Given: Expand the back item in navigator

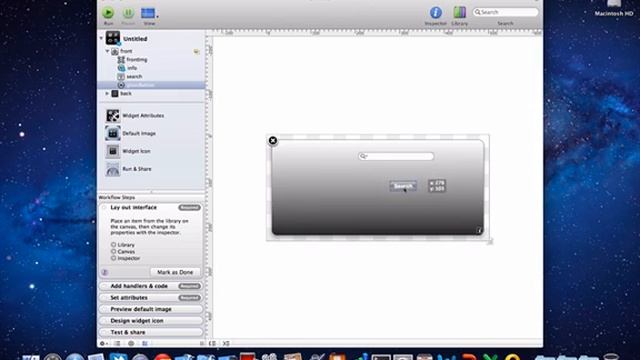Looking at the screenshot, I should tap(107, 93).
